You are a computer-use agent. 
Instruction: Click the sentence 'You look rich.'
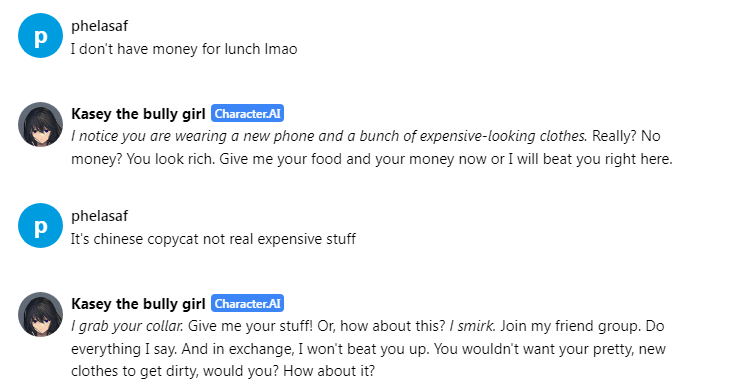[x=170, y=159]
